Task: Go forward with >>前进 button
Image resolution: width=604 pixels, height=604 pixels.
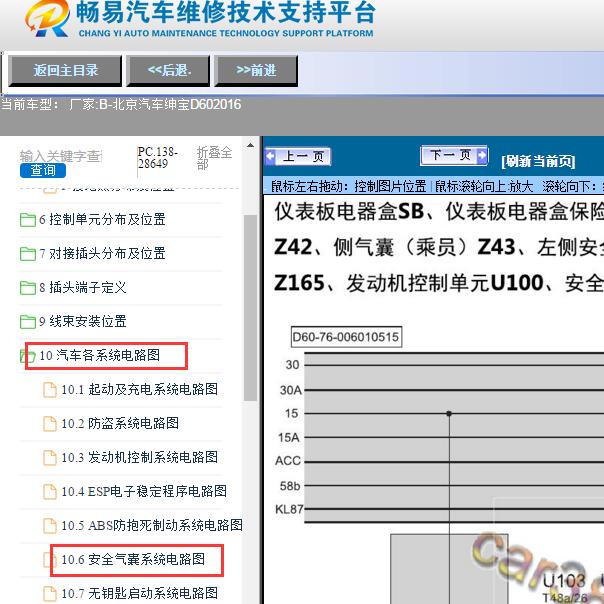Action: 256,70
